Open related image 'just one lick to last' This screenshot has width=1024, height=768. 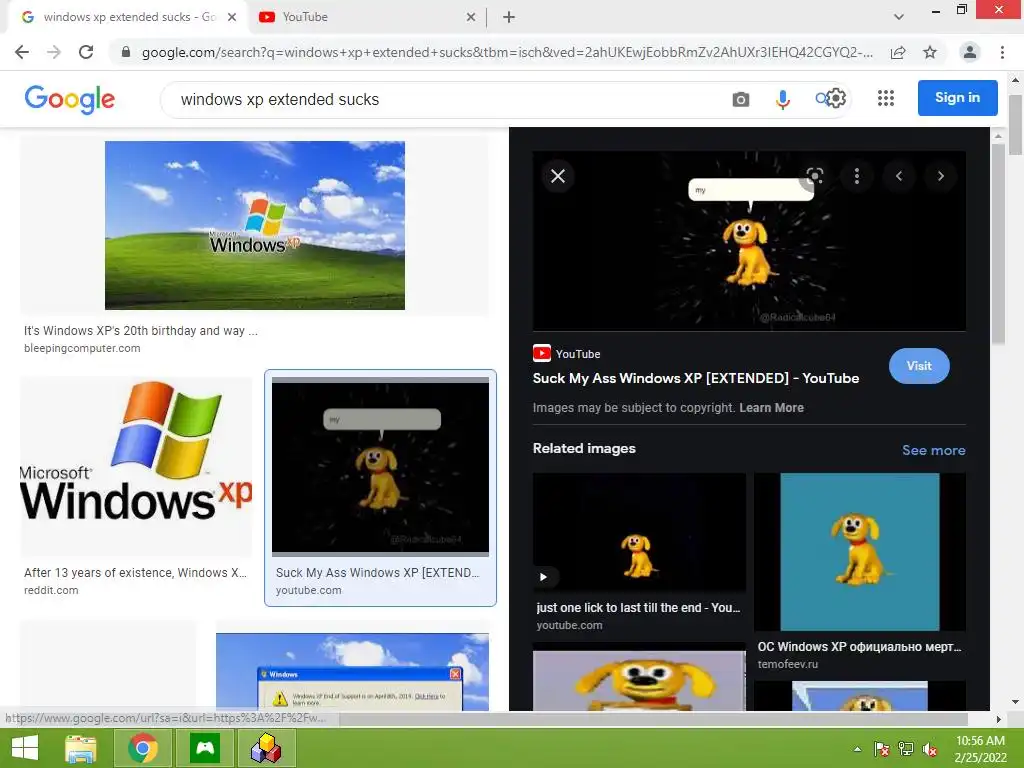pyautogui.click(x=639, y=532)
